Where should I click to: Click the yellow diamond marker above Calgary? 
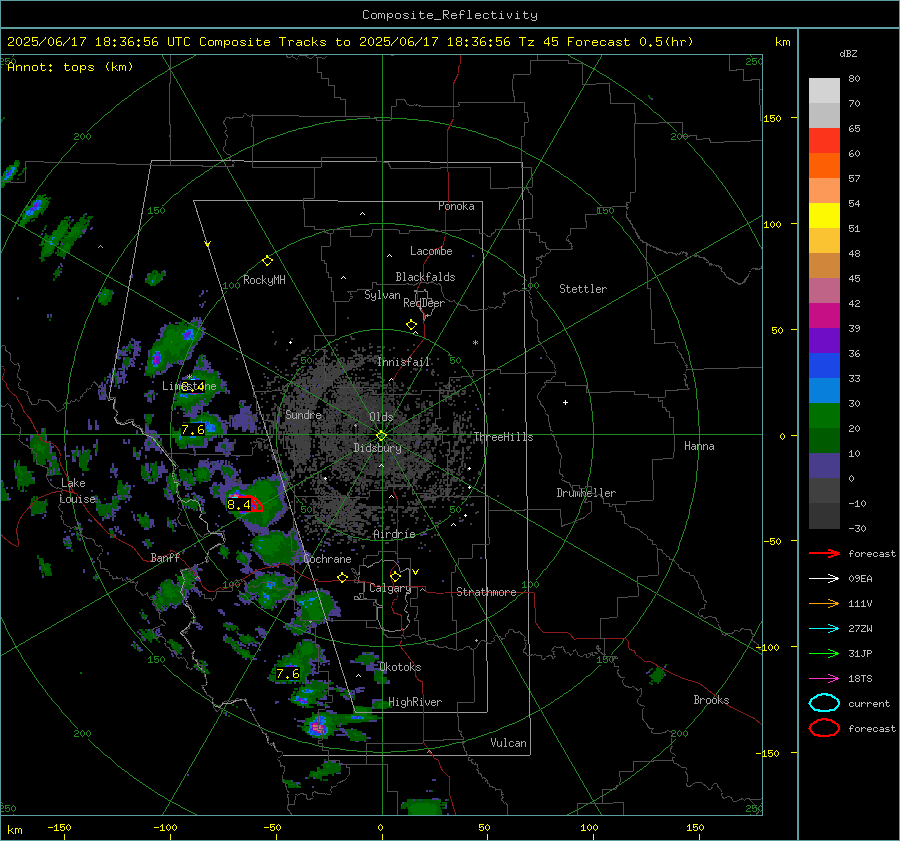click(x=395, y=576)
